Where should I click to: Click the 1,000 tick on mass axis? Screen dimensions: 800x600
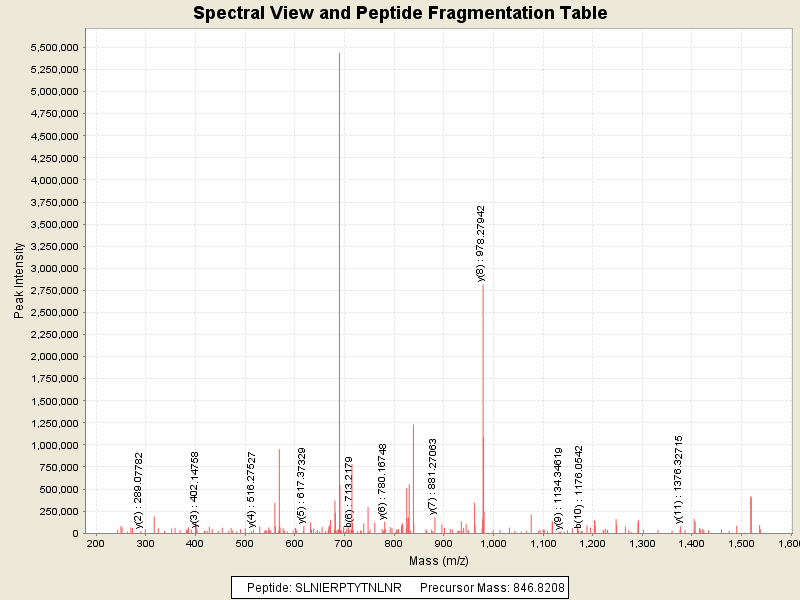tap(492, 543)
